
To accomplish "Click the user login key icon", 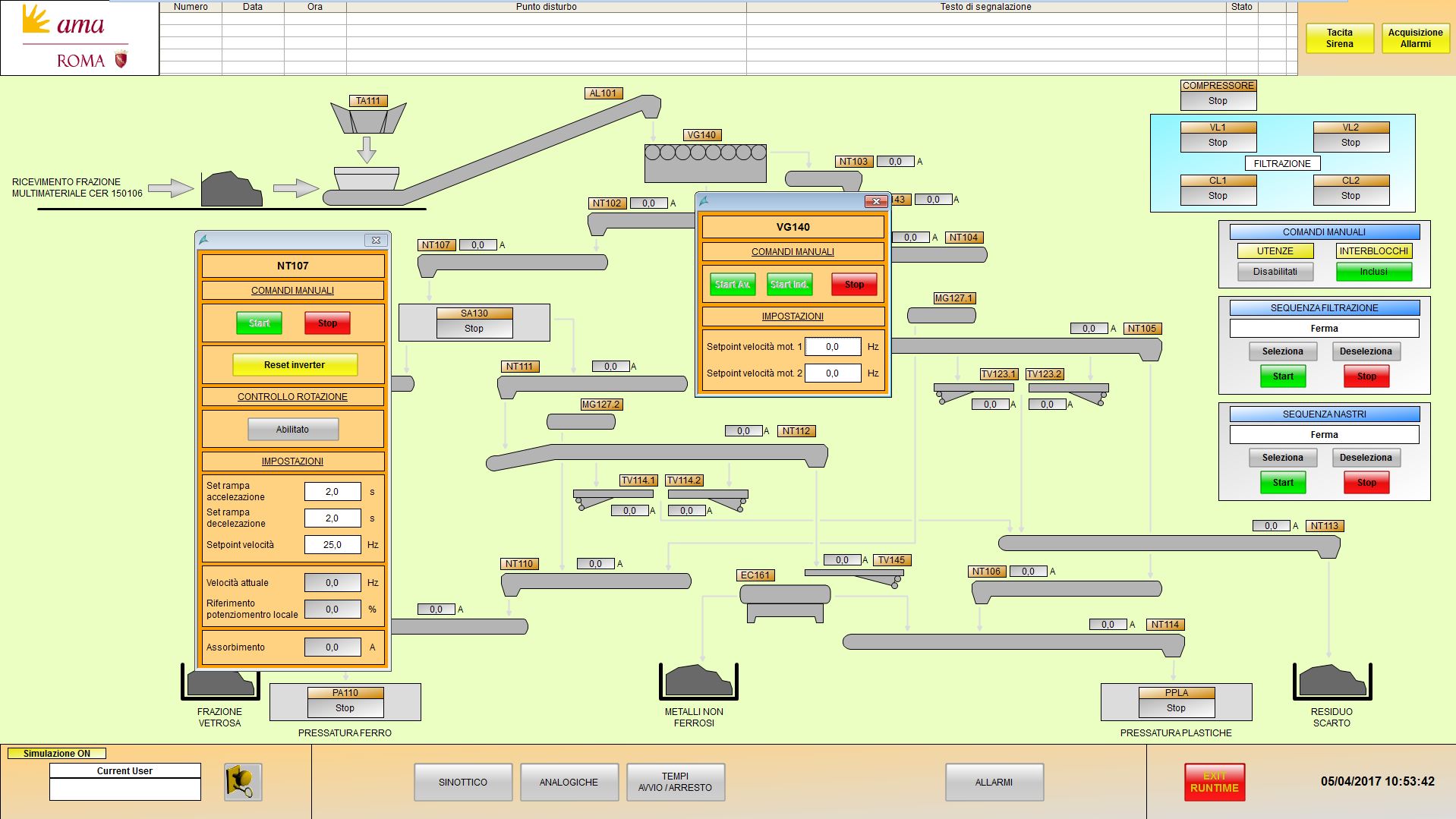I will coord(243,781).
